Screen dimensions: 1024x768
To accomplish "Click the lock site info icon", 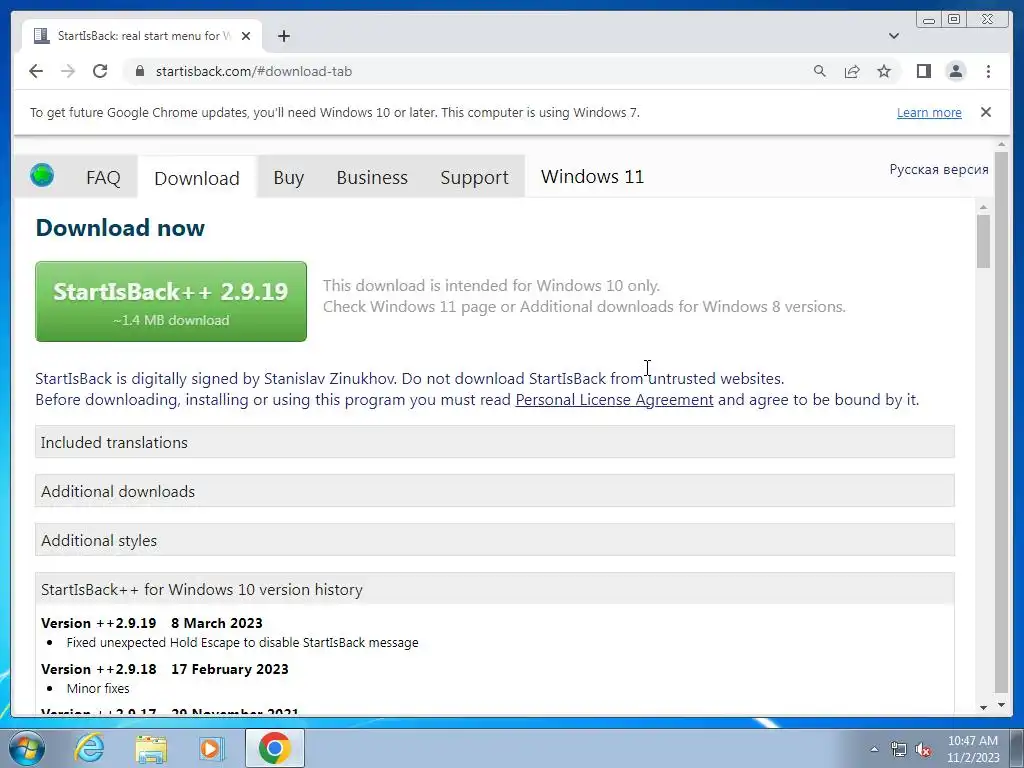I will [139, 71].
